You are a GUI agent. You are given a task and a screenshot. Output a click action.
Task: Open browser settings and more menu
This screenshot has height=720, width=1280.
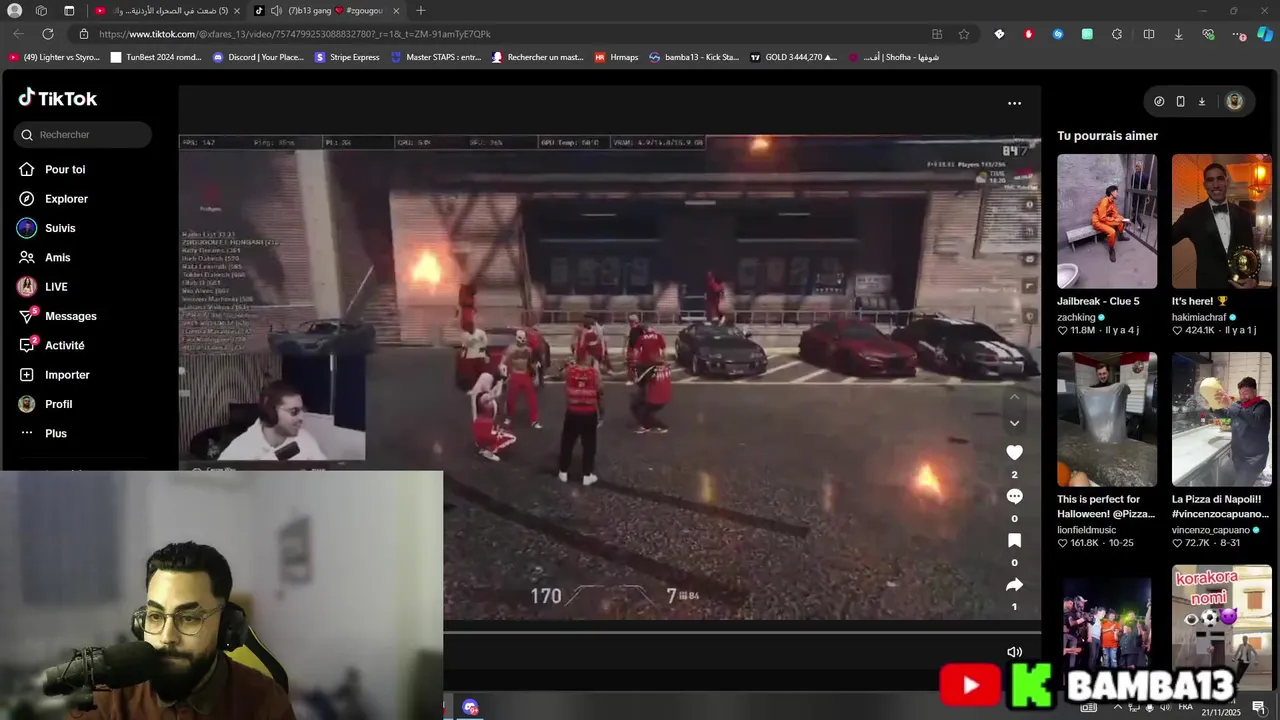coord(1237,34)
